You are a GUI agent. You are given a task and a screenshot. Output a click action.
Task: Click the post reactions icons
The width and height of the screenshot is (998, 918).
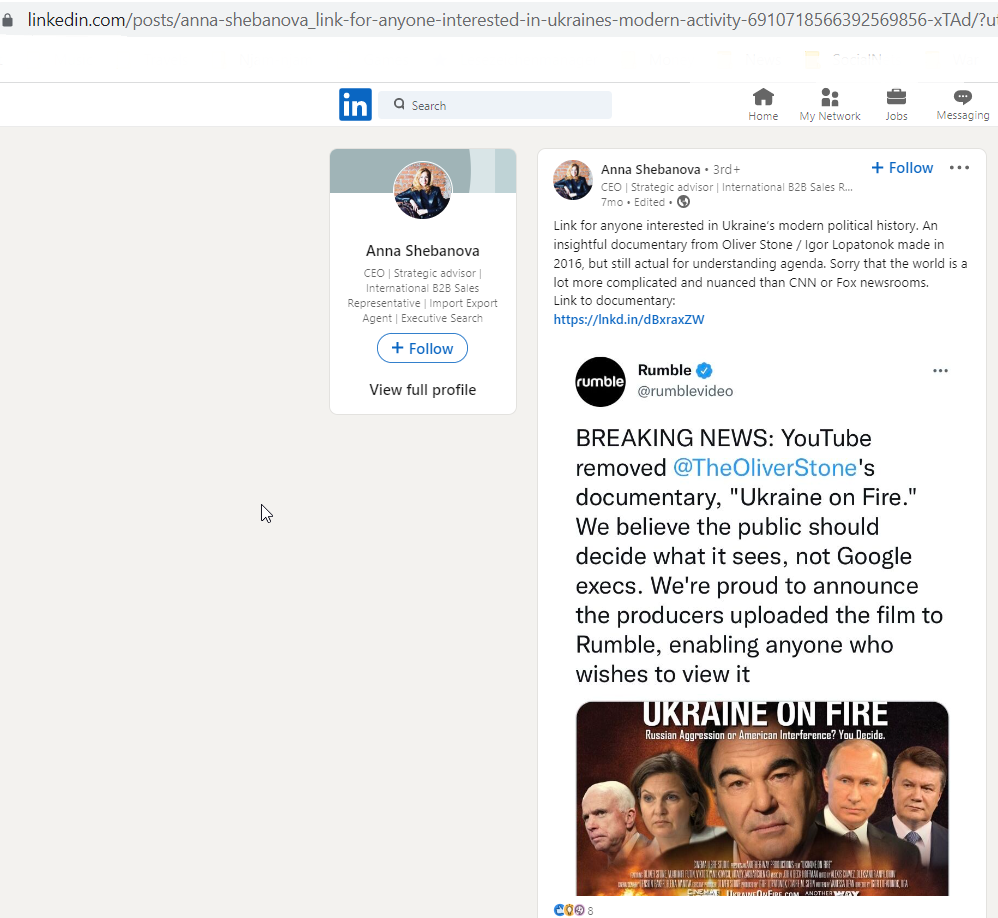569,910
